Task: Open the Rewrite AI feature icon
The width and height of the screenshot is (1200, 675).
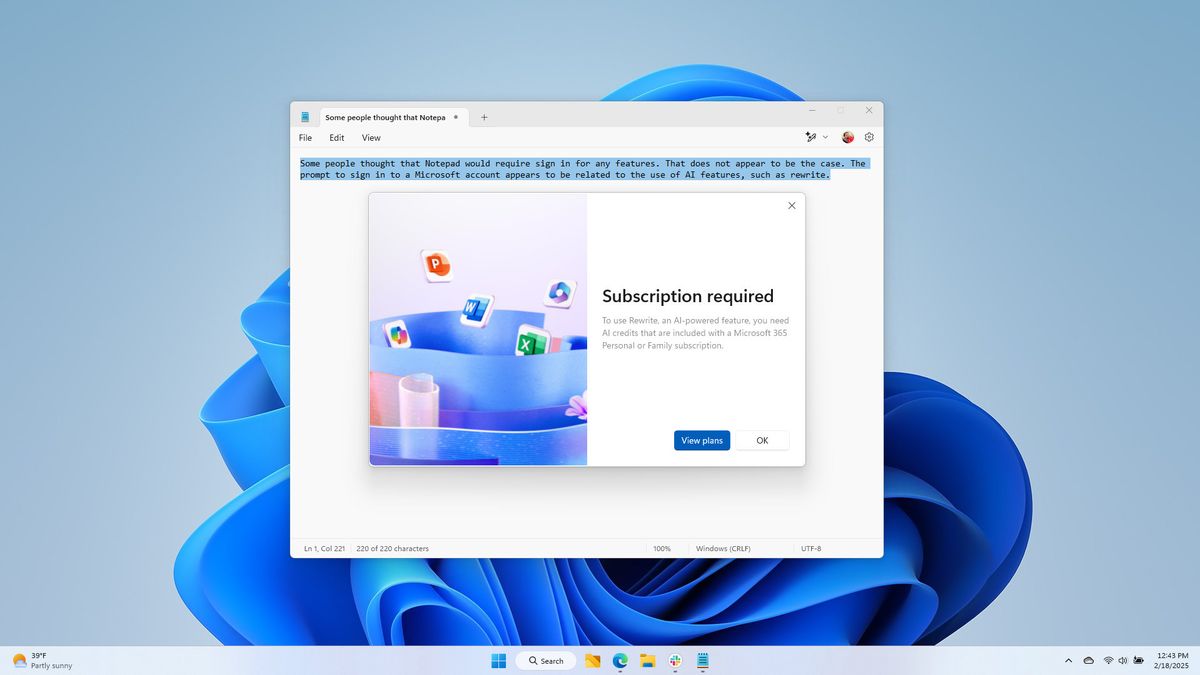Action: (x=812, y=137)
